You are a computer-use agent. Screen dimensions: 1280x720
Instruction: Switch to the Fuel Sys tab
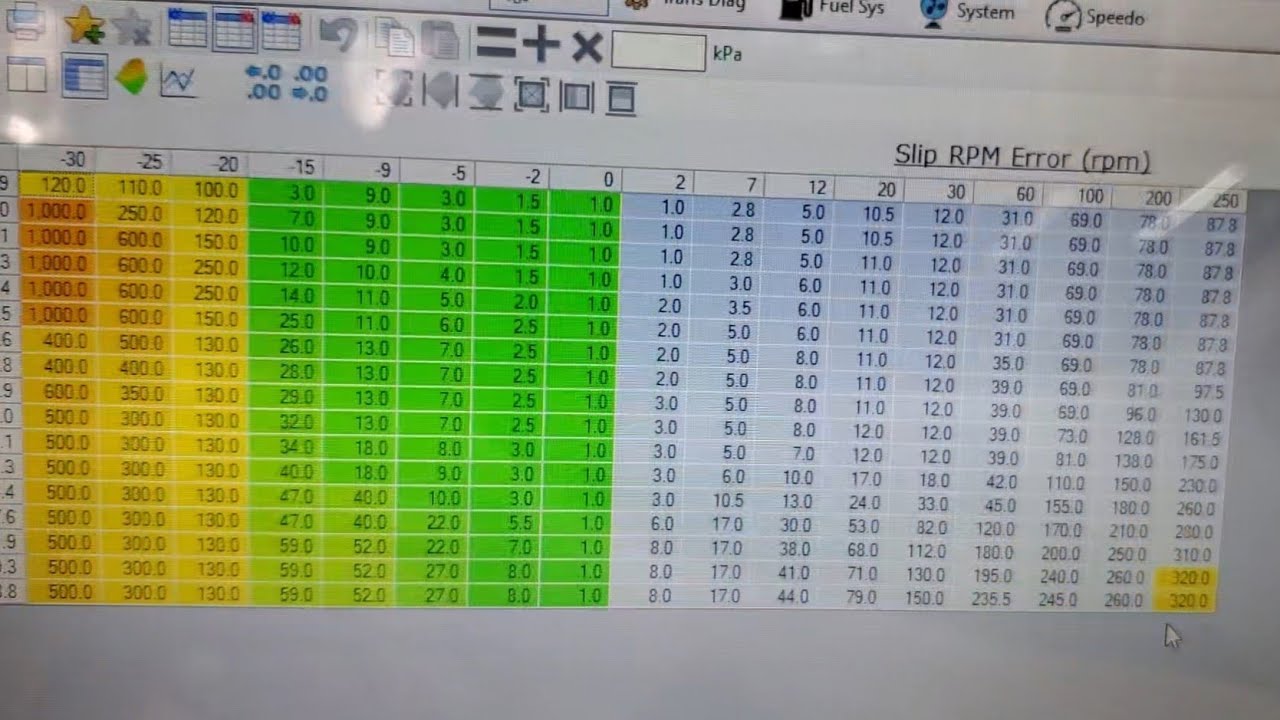tap(832, 9)
